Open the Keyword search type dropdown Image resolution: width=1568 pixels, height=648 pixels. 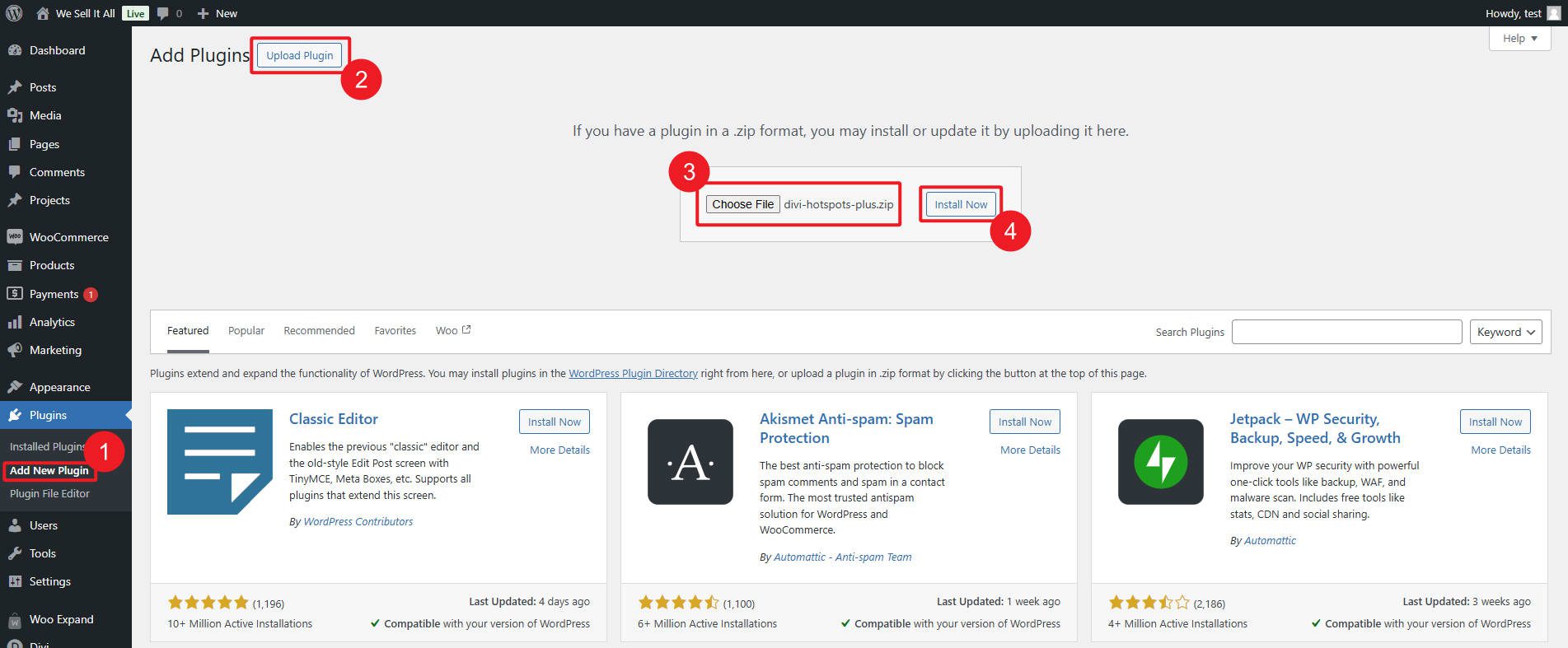tap(1506, 332)
